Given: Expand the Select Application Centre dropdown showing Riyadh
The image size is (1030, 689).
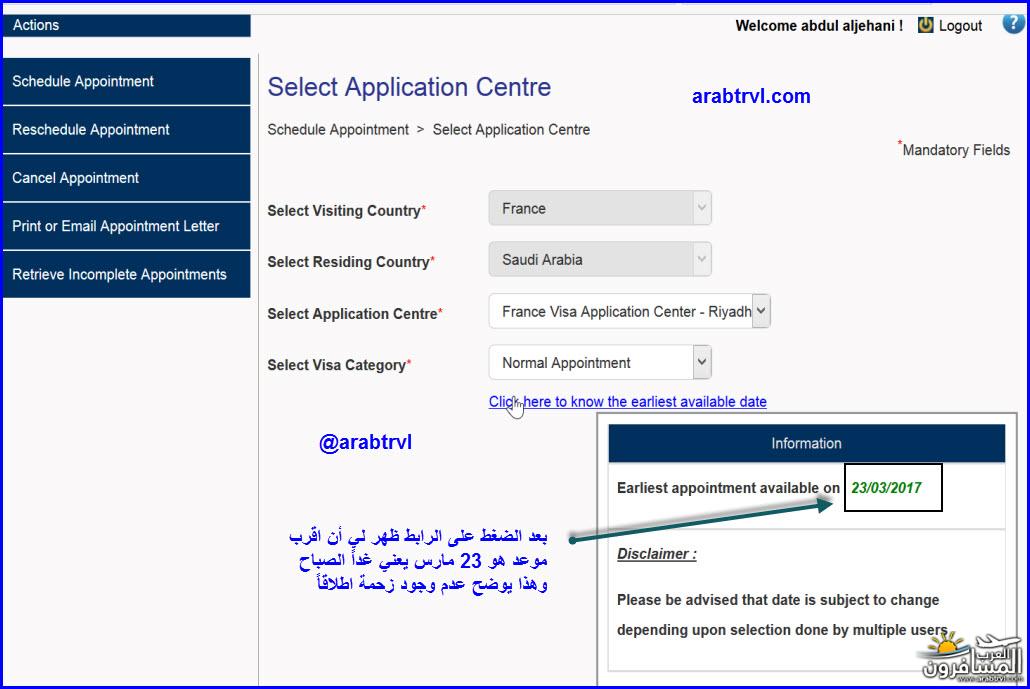Looking at the screenshot, I should click(x=629, y=311).
